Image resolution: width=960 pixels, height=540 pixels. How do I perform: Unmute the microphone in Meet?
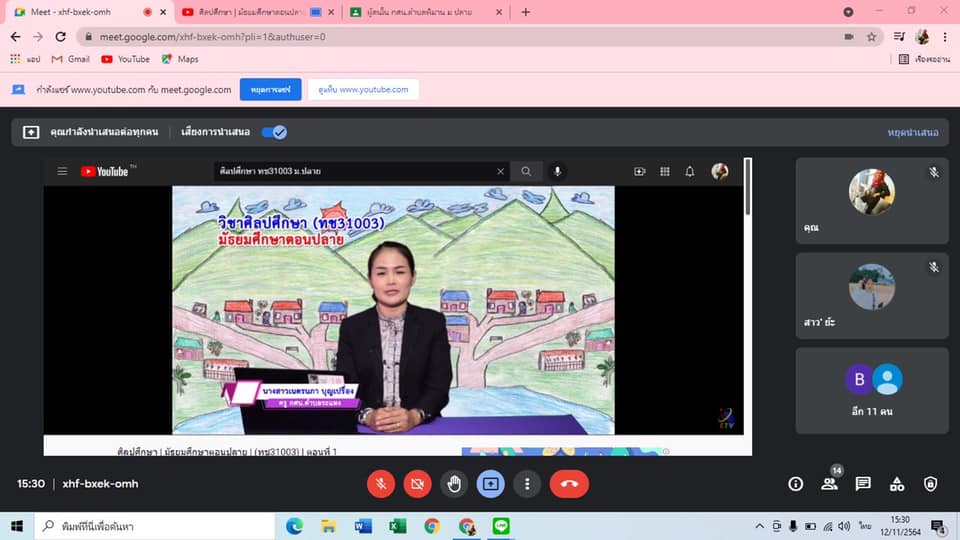coord(380,484)
